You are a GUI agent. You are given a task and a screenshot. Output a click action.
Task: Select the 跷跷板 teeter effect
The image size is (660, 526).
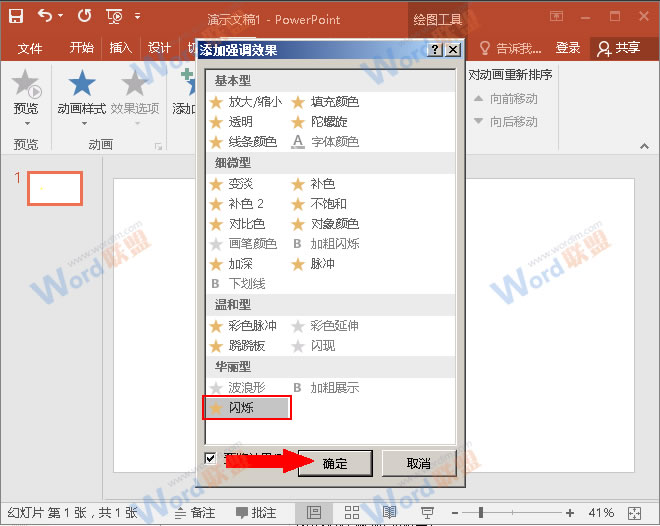point(245,346)
